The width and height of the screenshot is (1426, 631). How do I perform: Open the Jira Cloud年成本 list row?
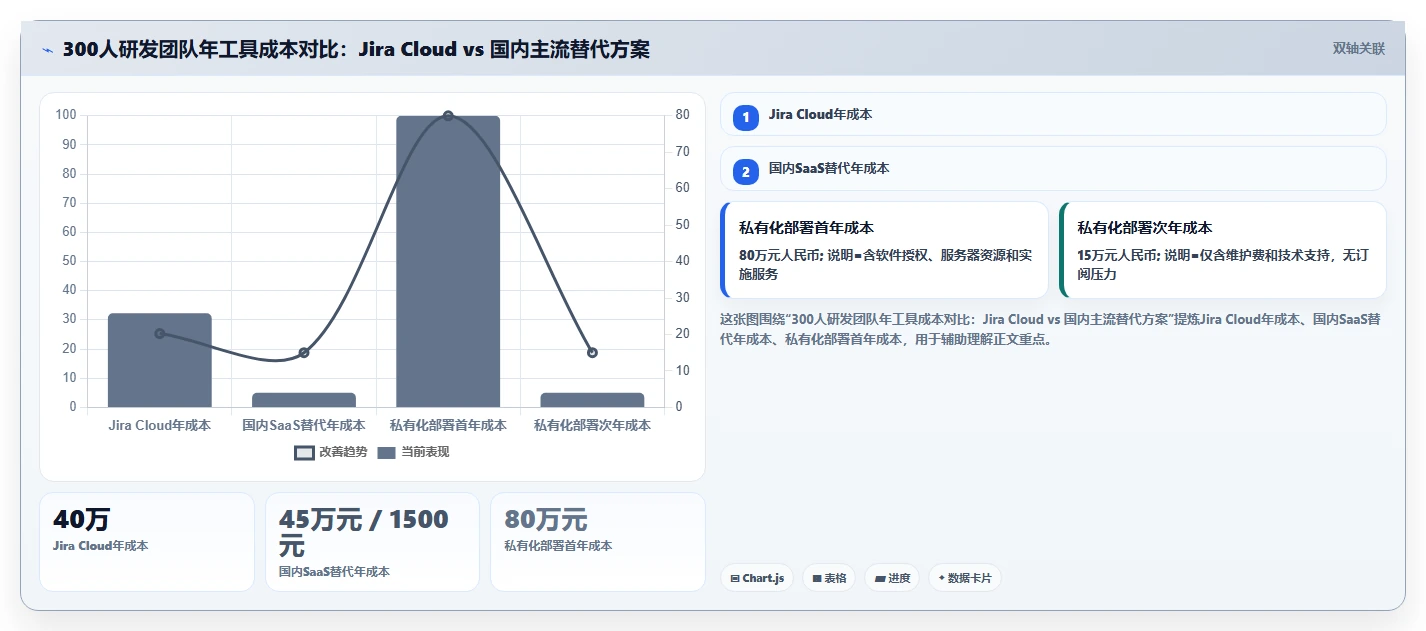1053,114
